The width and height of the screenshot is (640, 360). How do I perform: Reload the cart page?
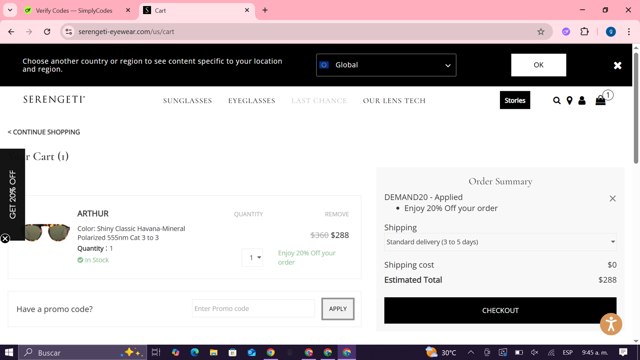tap(47, 31)
